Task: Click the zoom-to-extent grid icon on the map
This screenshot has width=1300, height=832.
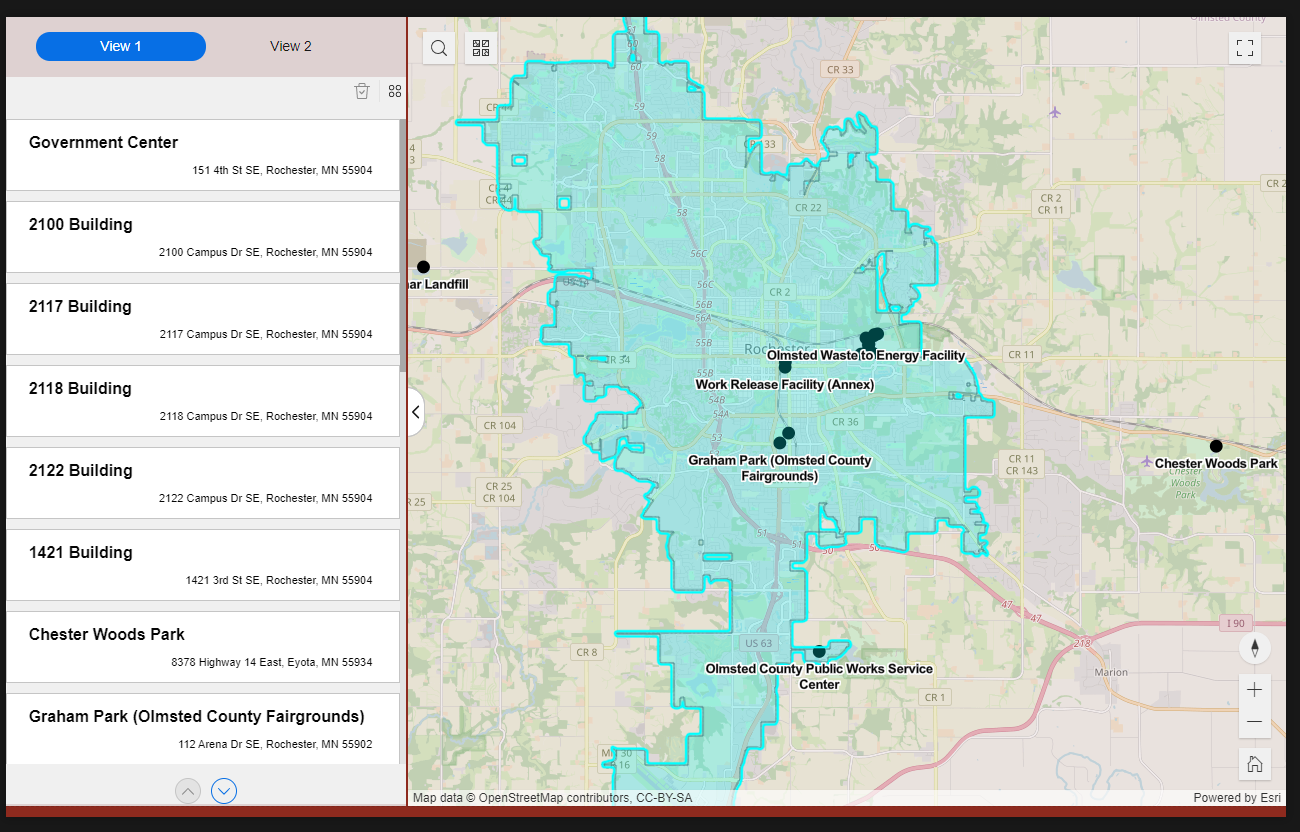Action: click(x=480, y=47)
